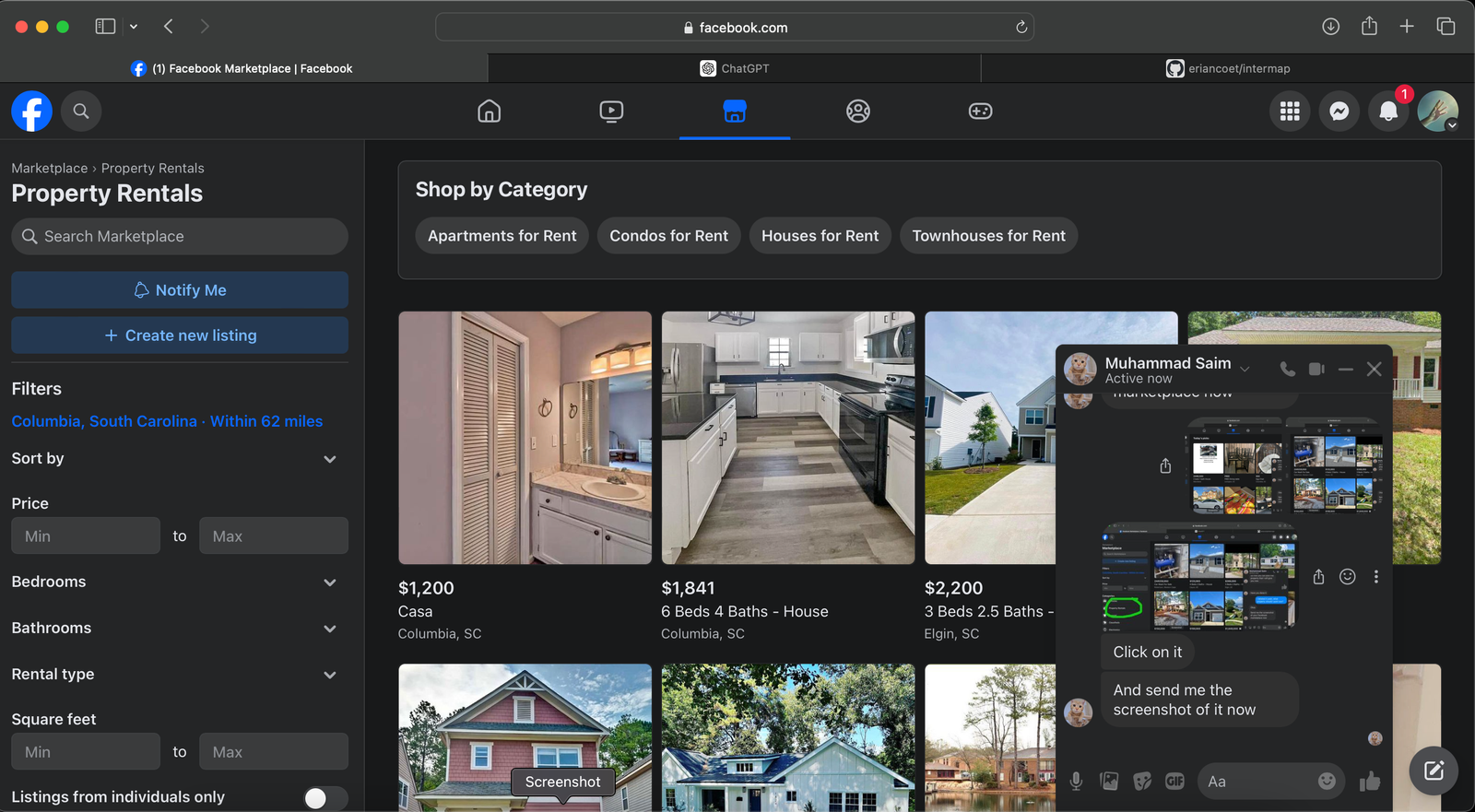Image resolution: width=1475 pixels, height=812 pixels.
Task: Click the voice clip microphone icon
Action: (x=1076, y=782)
